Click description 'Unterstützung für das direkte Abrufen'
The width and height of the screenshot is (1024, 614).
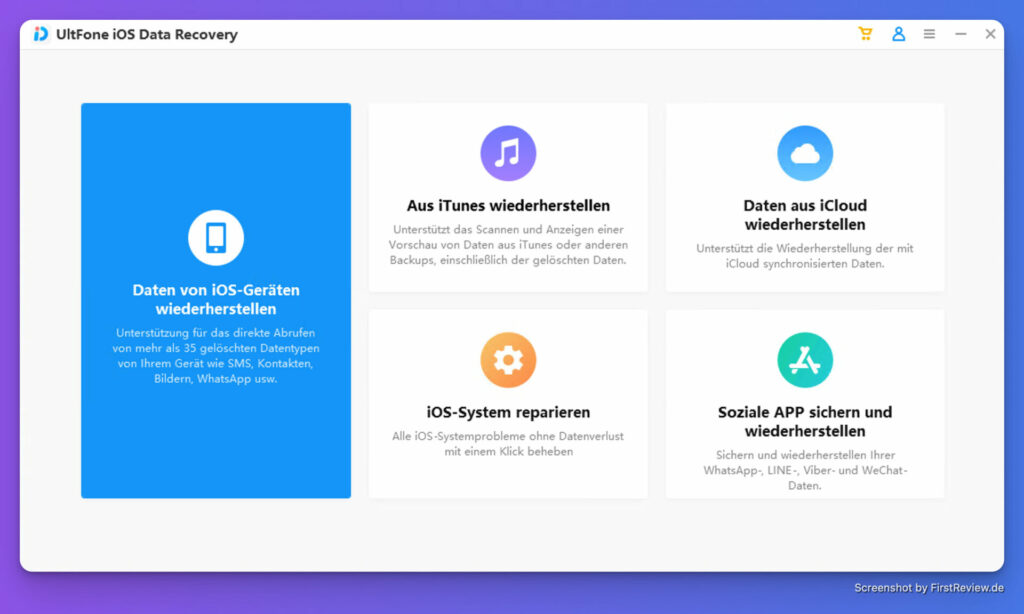(216, 333)
